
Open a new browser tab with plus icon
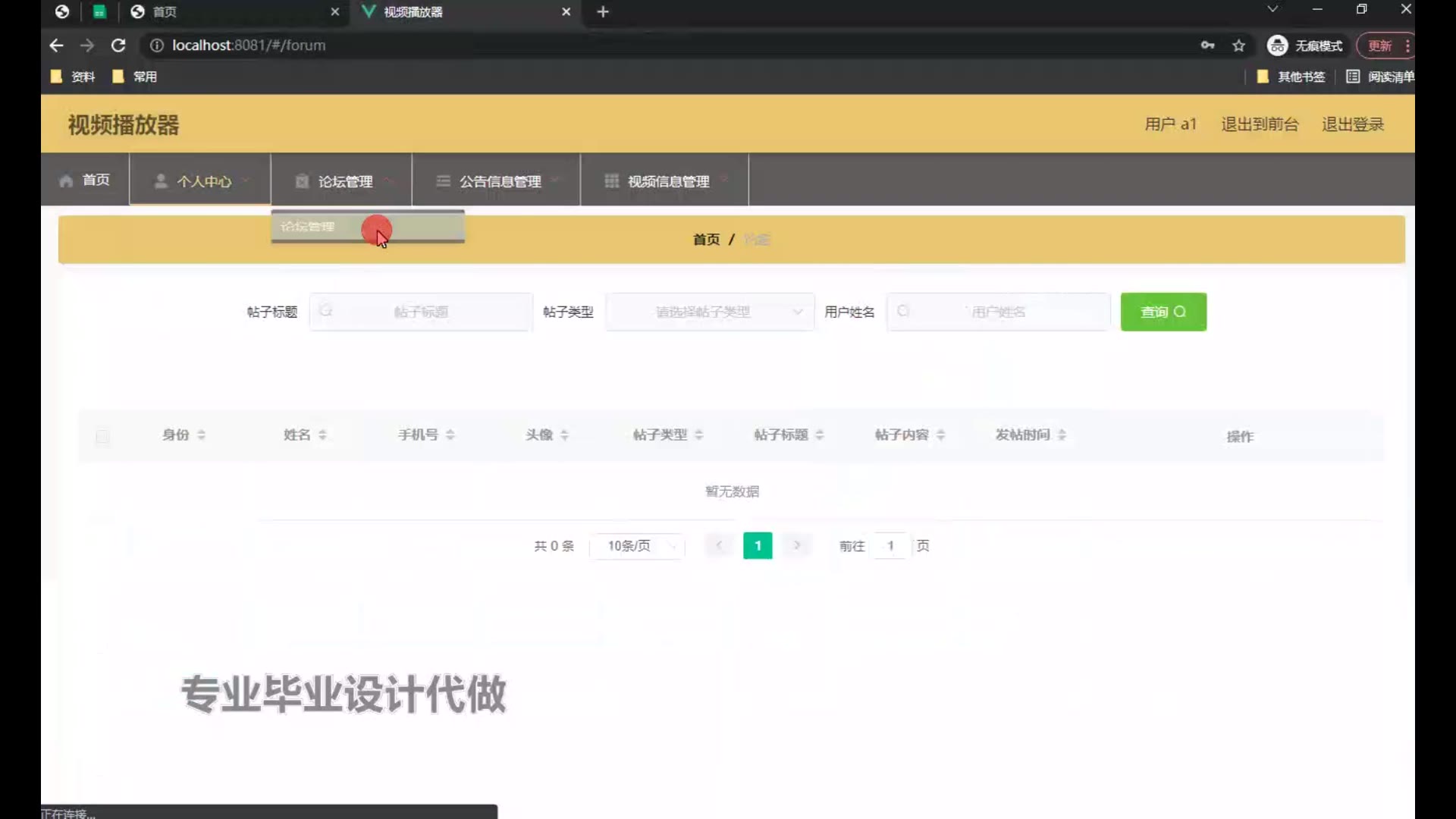(603, 11)
